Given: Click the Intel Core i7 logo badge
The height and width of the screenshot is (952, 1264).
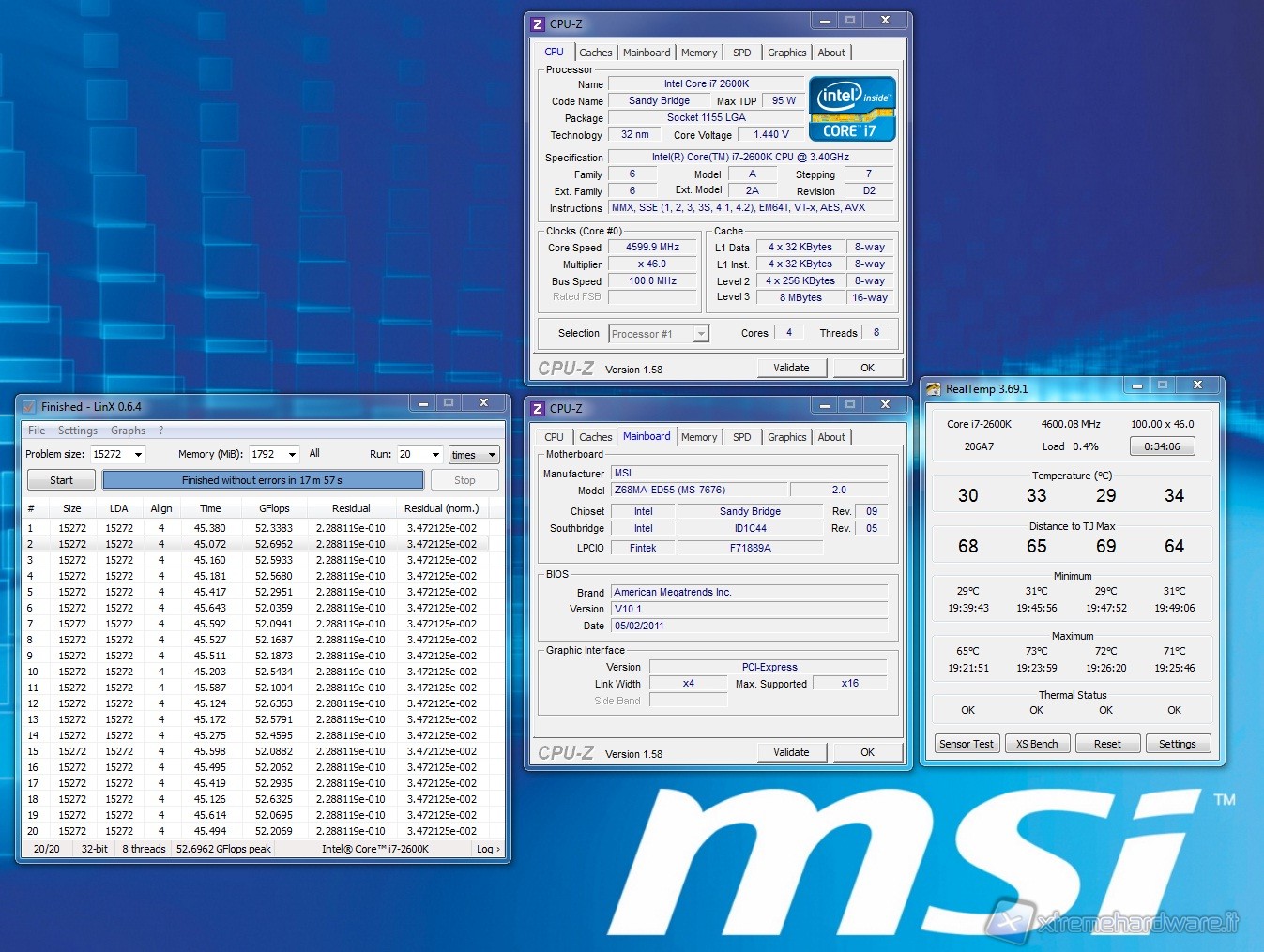Looking at the screenshot, I should (x=851, y=109).
